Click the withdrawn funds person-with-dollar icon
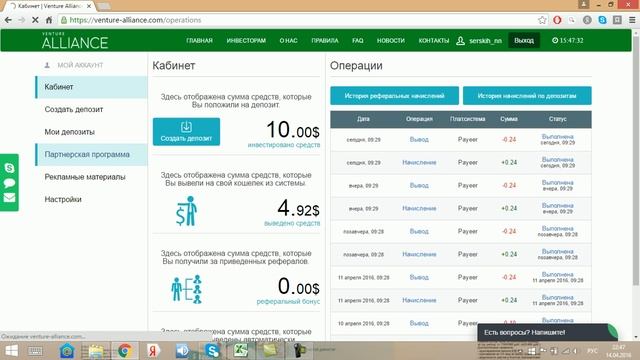Image resolution: width=640 pixels, height=360 pixels. click(x=187, y=211)
